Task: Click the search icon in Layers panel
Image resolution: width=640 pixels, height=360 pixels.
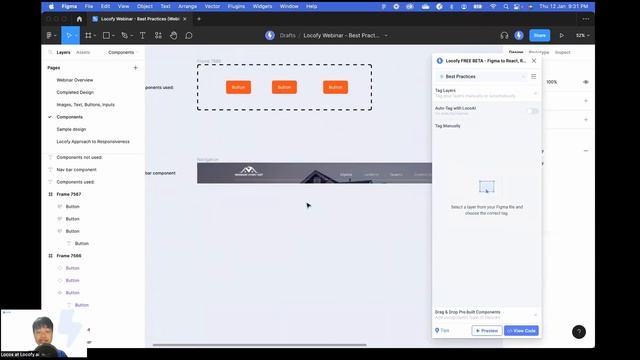Action: [50, 52]
